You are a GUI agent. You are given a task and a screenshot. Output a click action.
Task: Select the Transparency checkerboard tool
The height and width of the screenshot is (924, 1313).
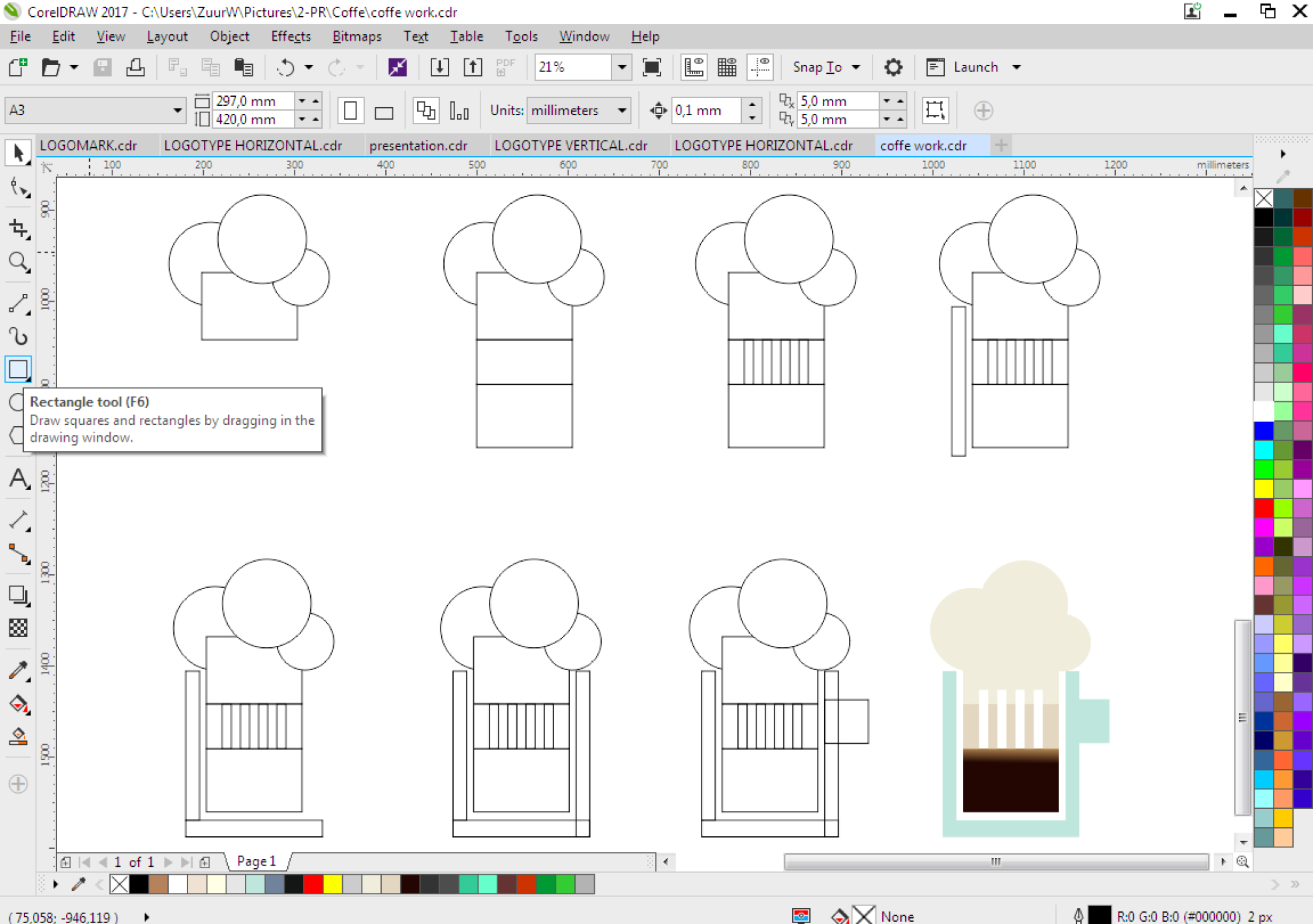pos(18,628)
